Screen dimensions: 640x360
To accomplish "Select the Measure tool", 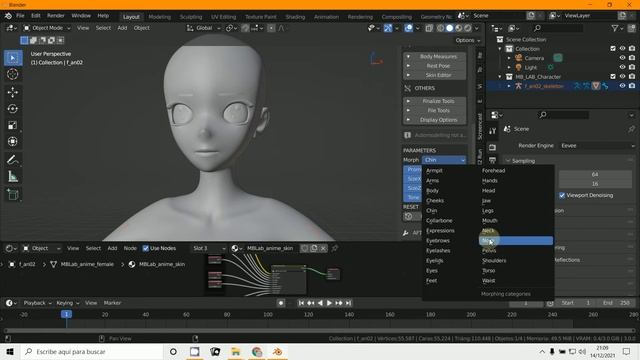I will point(13,176).
